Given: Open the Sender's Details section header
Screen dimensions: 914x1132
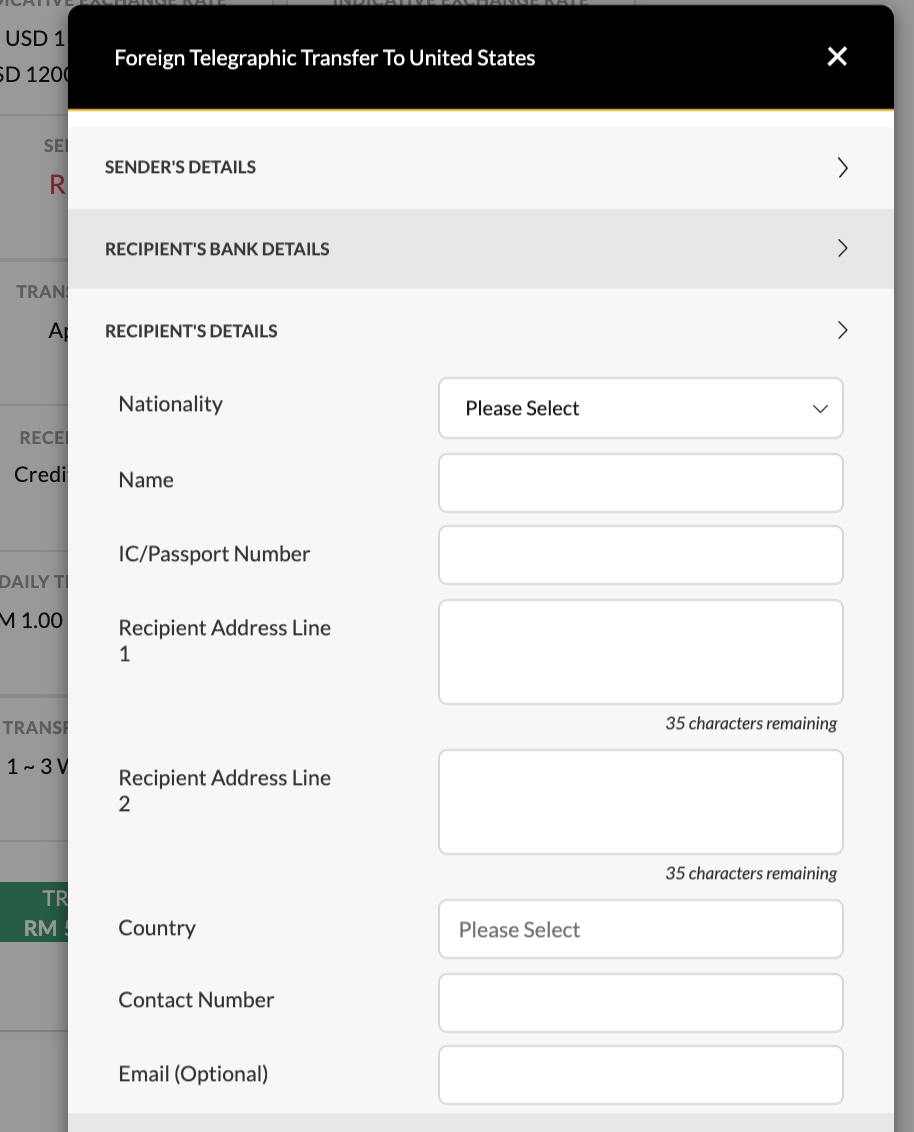Looking at the screenshot, I should 481,167.
